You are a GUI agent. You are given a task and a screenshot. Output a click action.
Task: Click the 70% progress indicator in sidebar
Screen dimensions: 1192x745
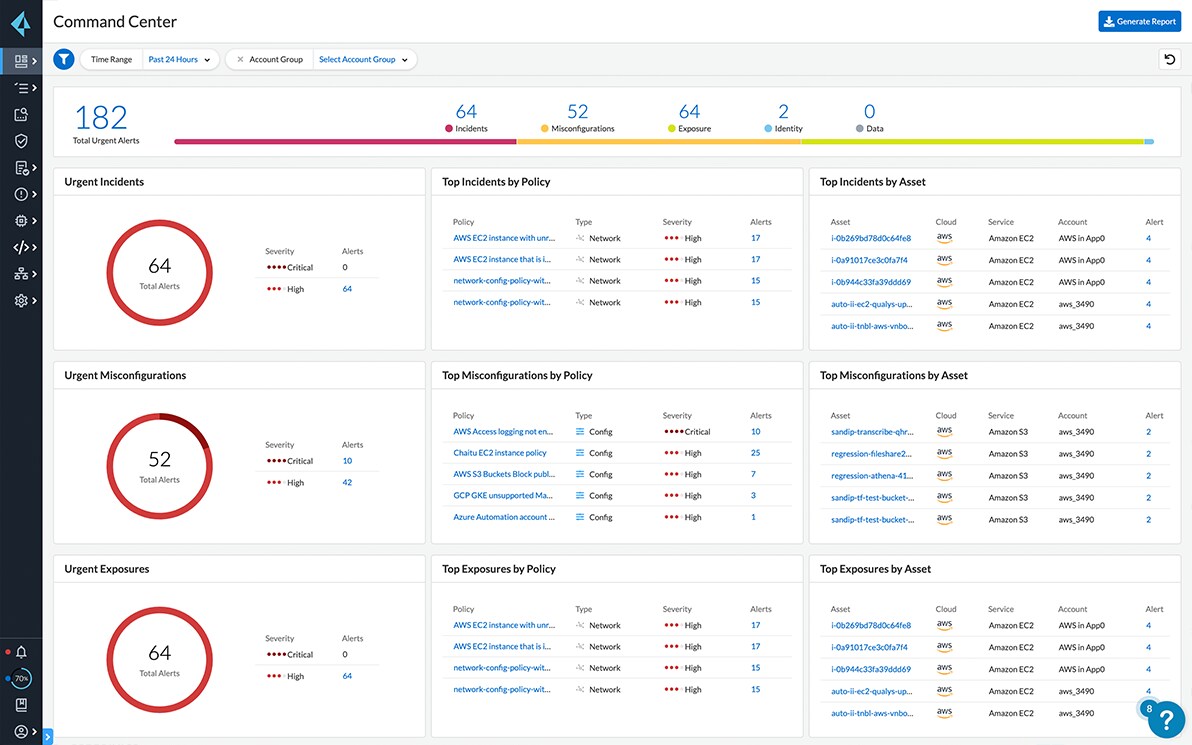[x=20, y=678]
